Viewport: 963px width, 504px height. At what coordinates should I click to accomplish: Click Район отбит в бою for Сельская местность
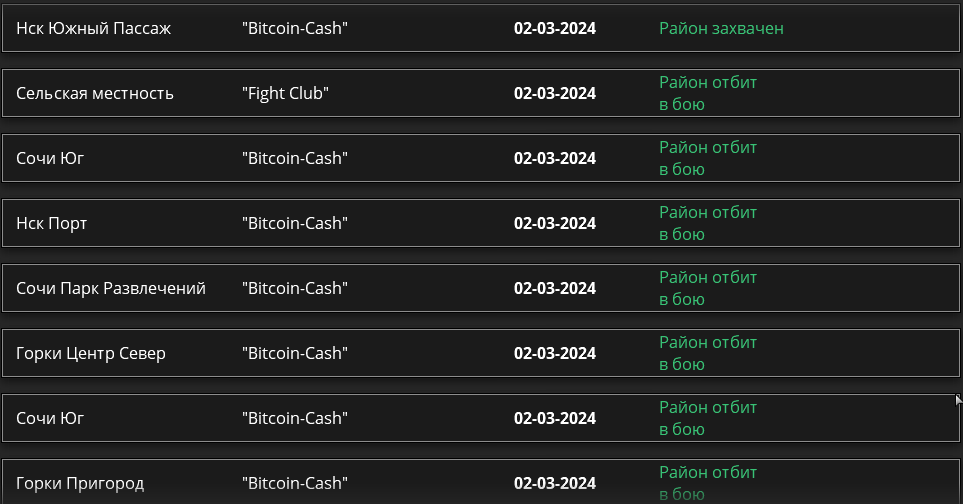(x=708, y=93)
